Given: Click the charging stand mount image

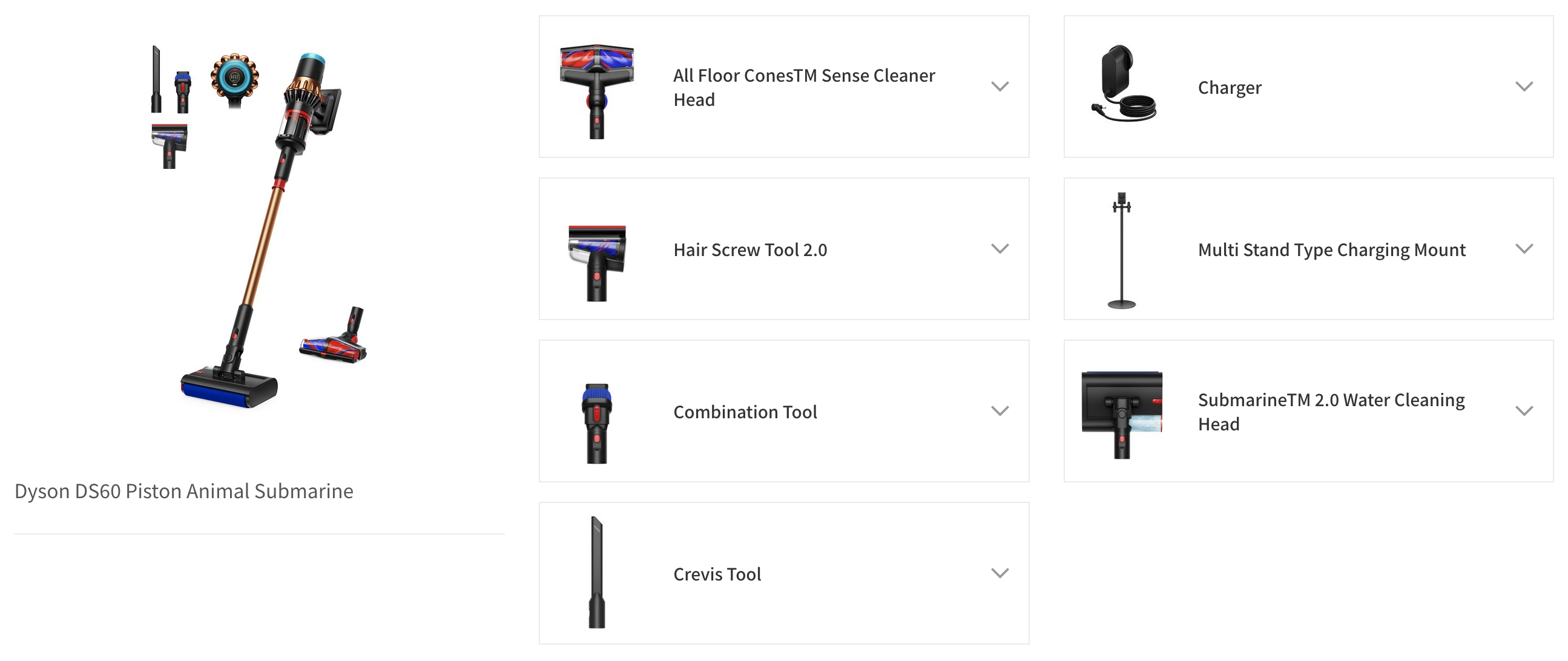Looking at the screenshot, I should 1121,251.
